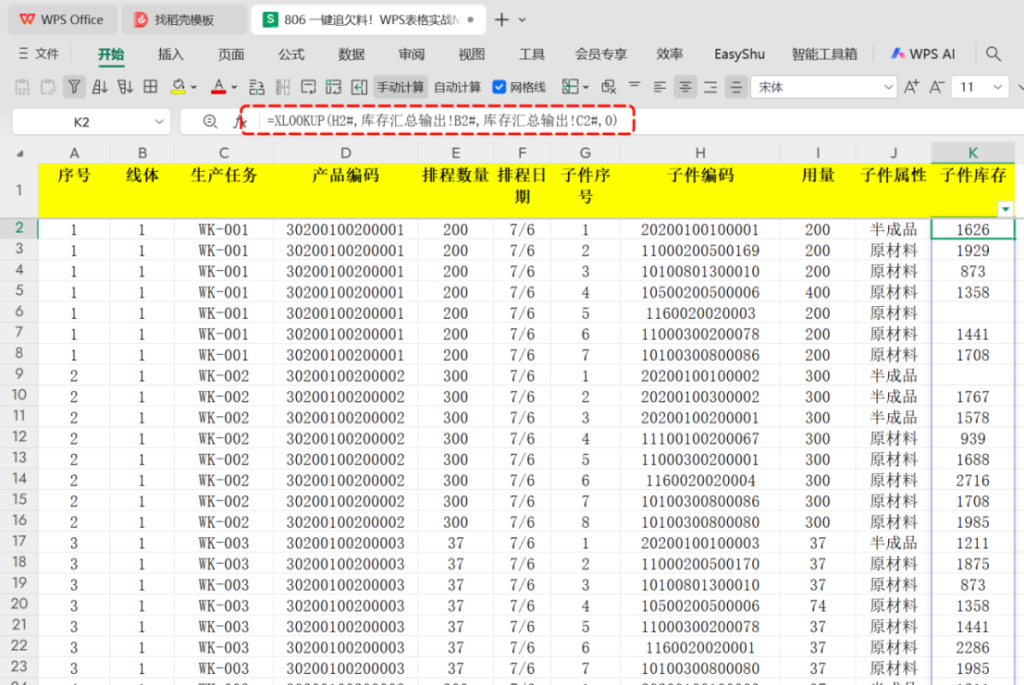Click the zoom magnifier in formula bar

[210, 121]
